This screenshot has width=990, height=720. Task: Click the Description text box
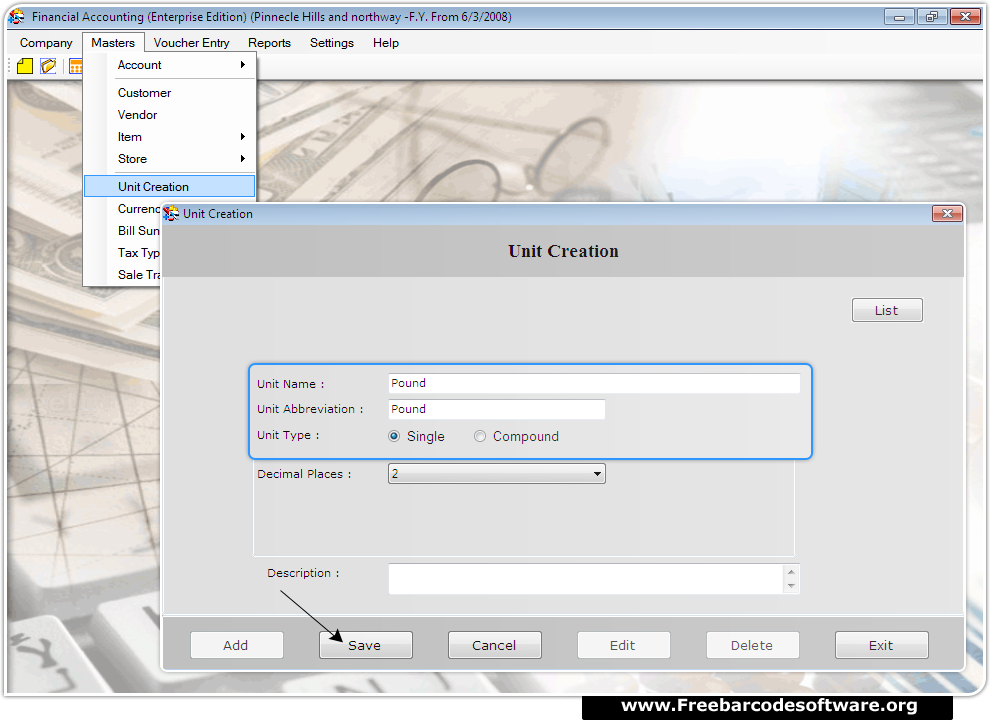(x=586, y=579)
